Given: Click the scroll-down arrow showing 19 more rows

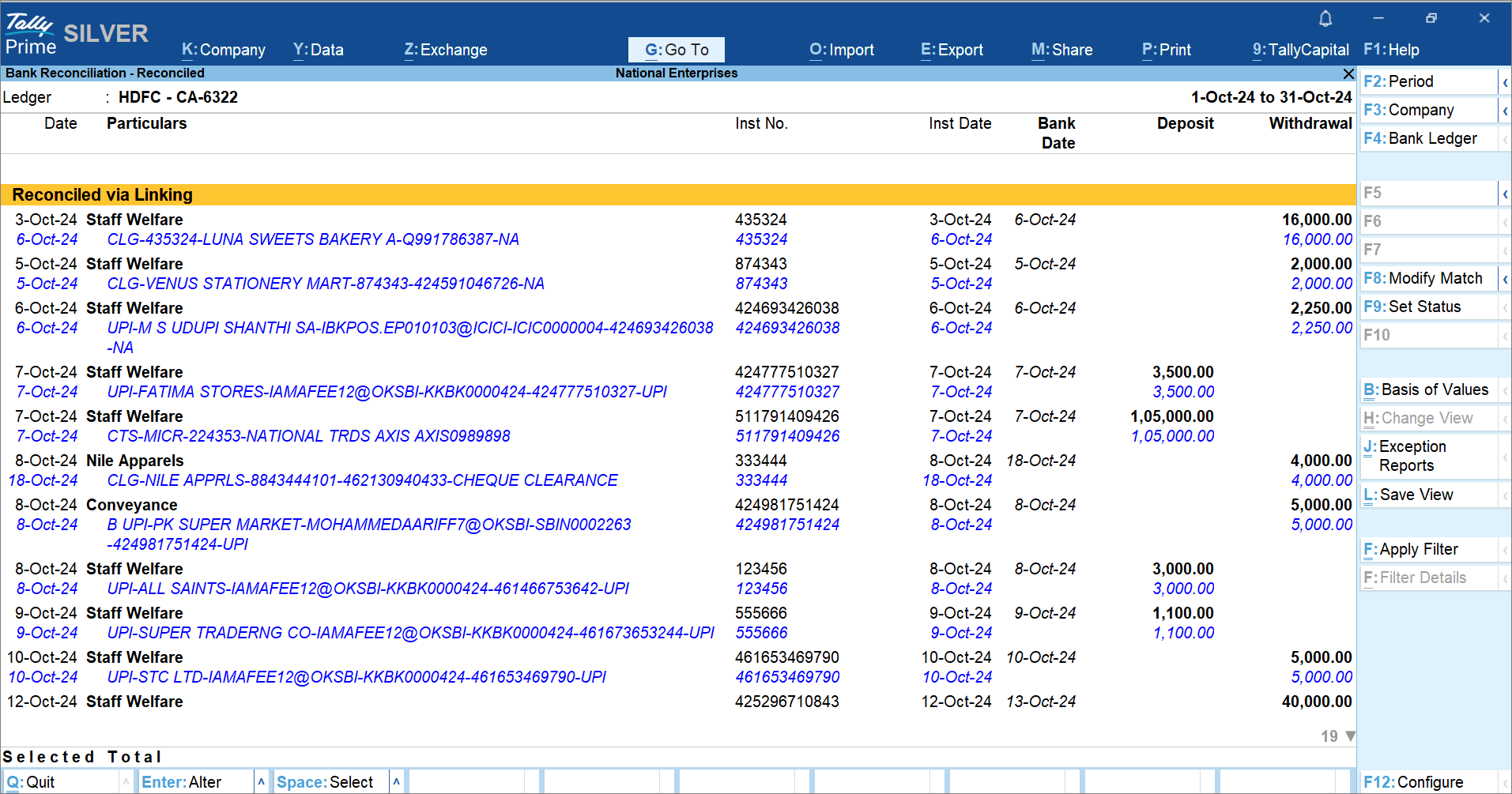Looking at the screenshot, I should pyautogui.click(x=1350, y=736).
